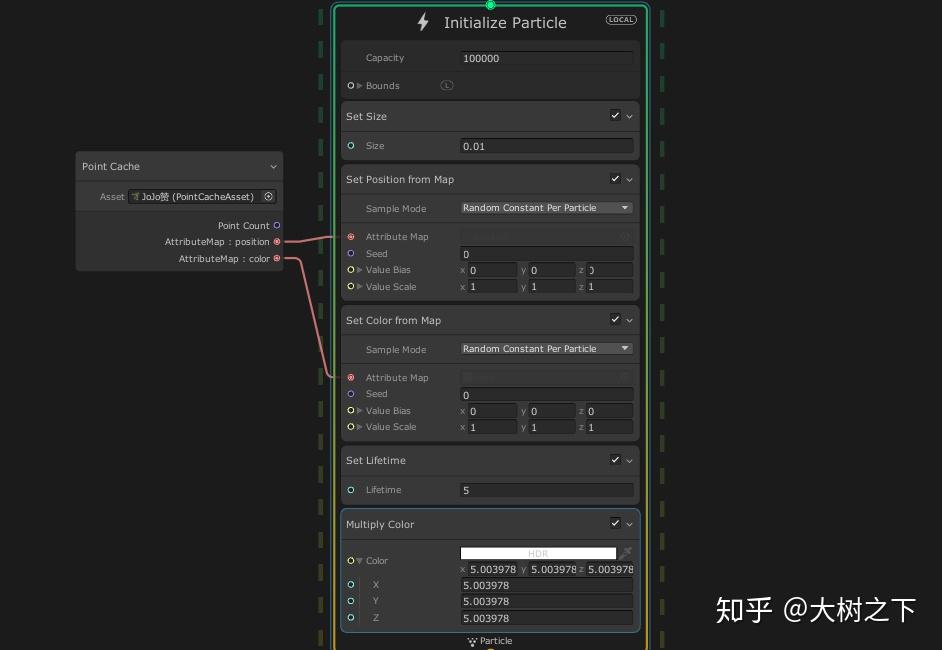The height and width of the screenshot is (650, 942).
Task: Disable the Set Size block checkbox
Action: click(x=615, y=115)
